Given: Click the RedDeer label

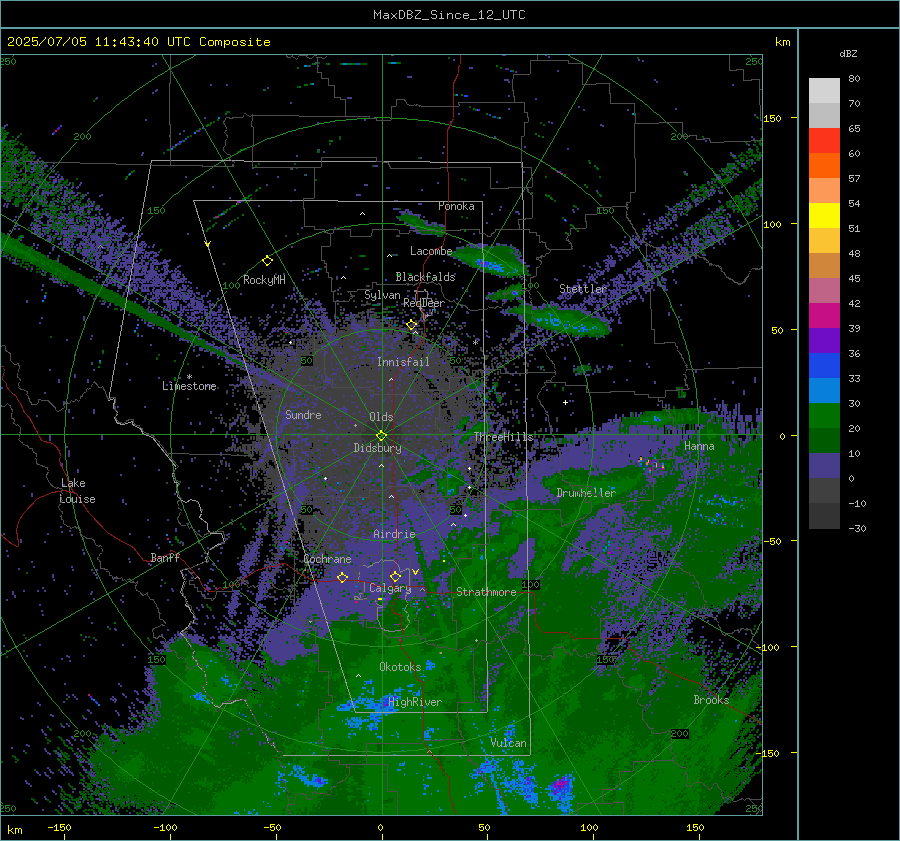Looking at the screenshot, I should click(x=424, y=303).
